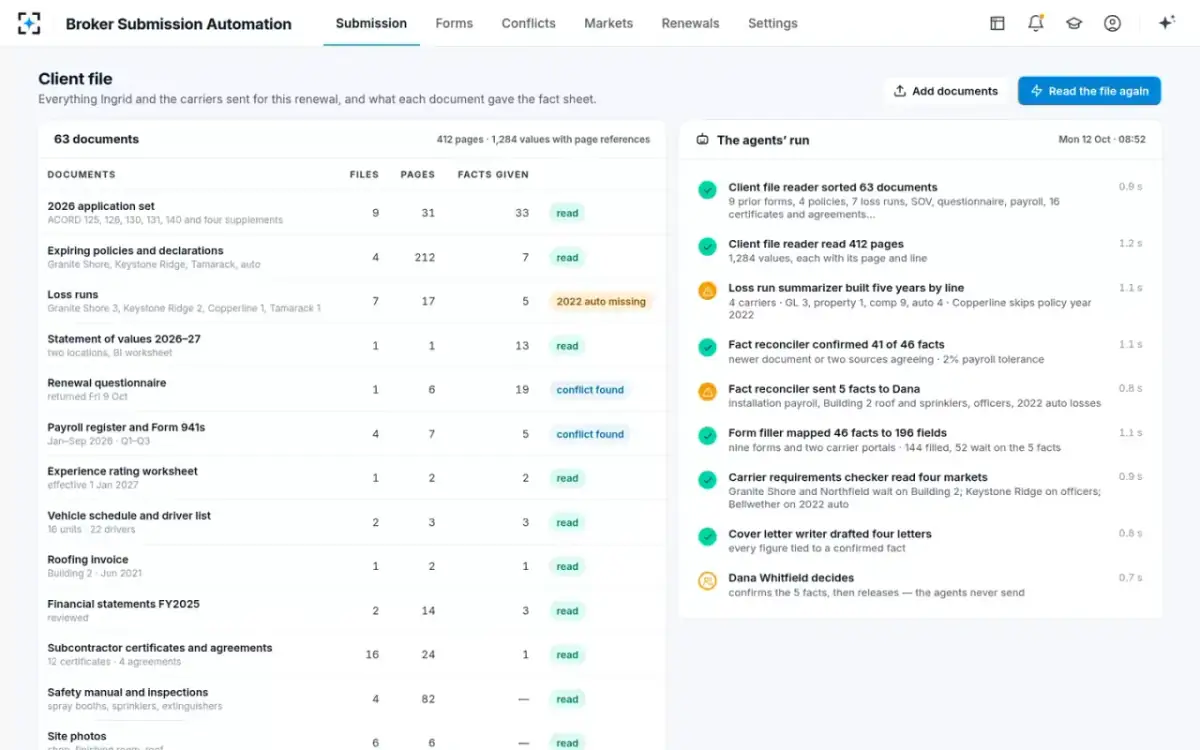Click green check icon for Client file reader sorted 63 documents
Image resolution: width=1200 pixels, height=750 pixels.
tap(707, 189)
